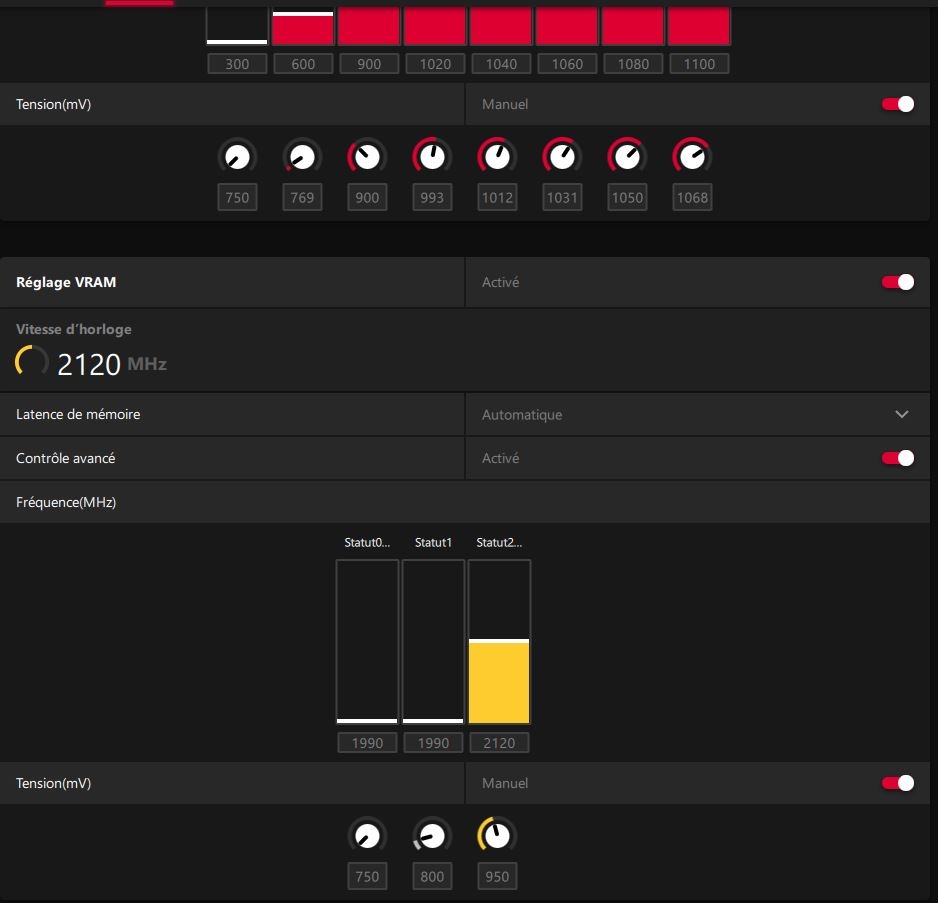Edit the 2120 VRAM frequency field
The height and width of the screenshot is (903, 938).
point(499,743)
